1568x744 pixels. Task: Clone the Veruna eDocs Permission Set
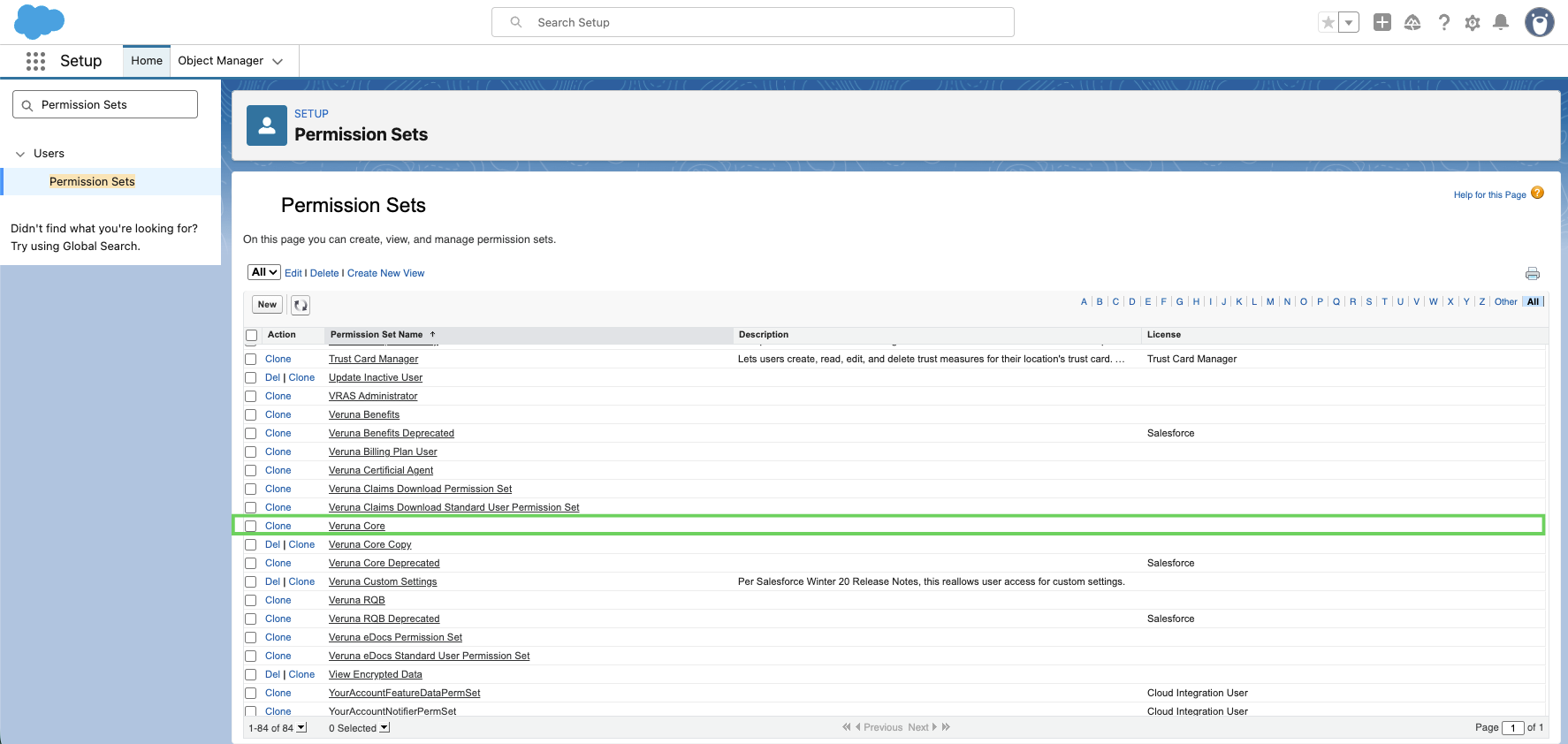pyautogui.click(x=278, y=638)
